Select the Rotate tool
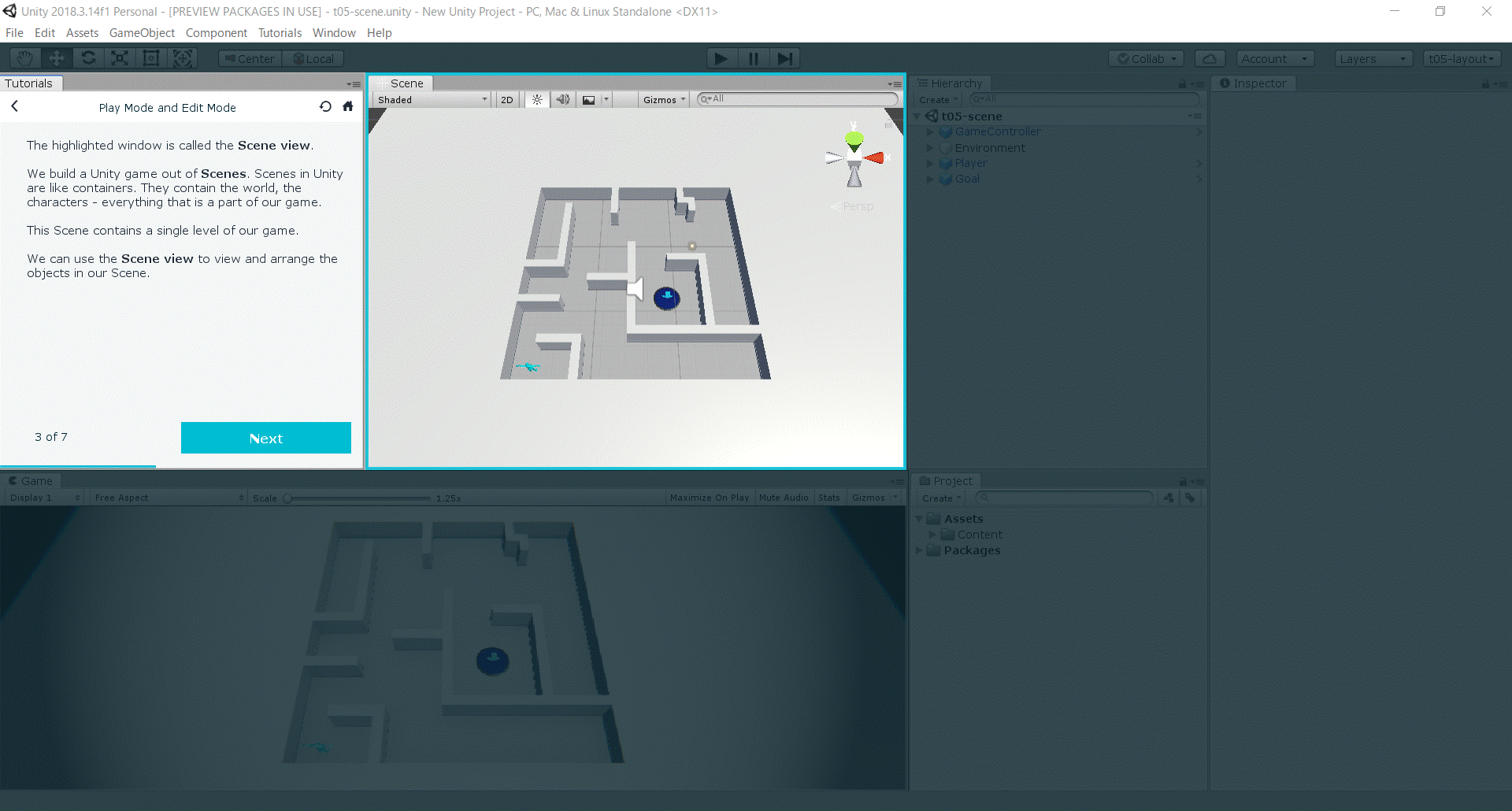This screenshot has width=1512, height=811. (x=88, y=58)
